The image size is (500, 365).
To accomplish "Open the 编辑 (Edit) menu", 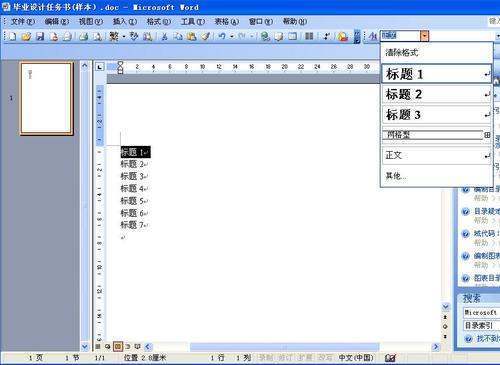I will click(x=57, y=22).
